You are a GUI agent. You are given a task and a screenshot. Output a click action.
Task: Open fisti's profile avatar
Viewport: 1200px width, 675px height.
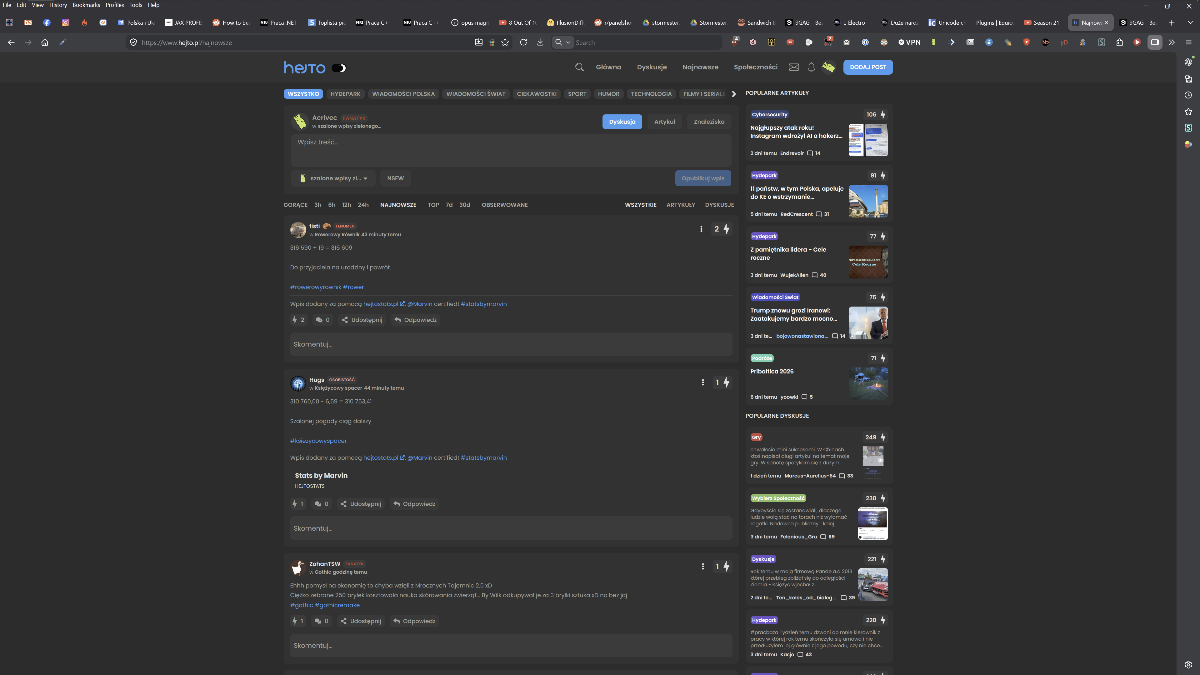(298, 229)
